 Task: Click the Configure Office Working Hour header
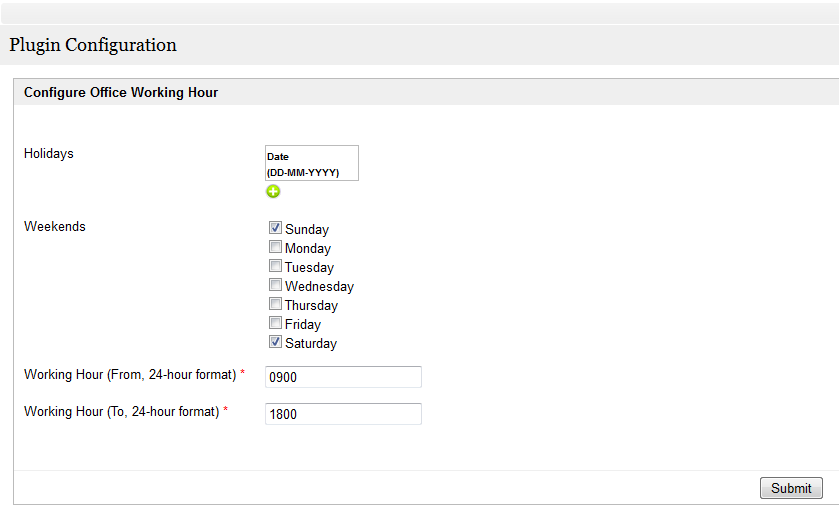coord(121,92)
